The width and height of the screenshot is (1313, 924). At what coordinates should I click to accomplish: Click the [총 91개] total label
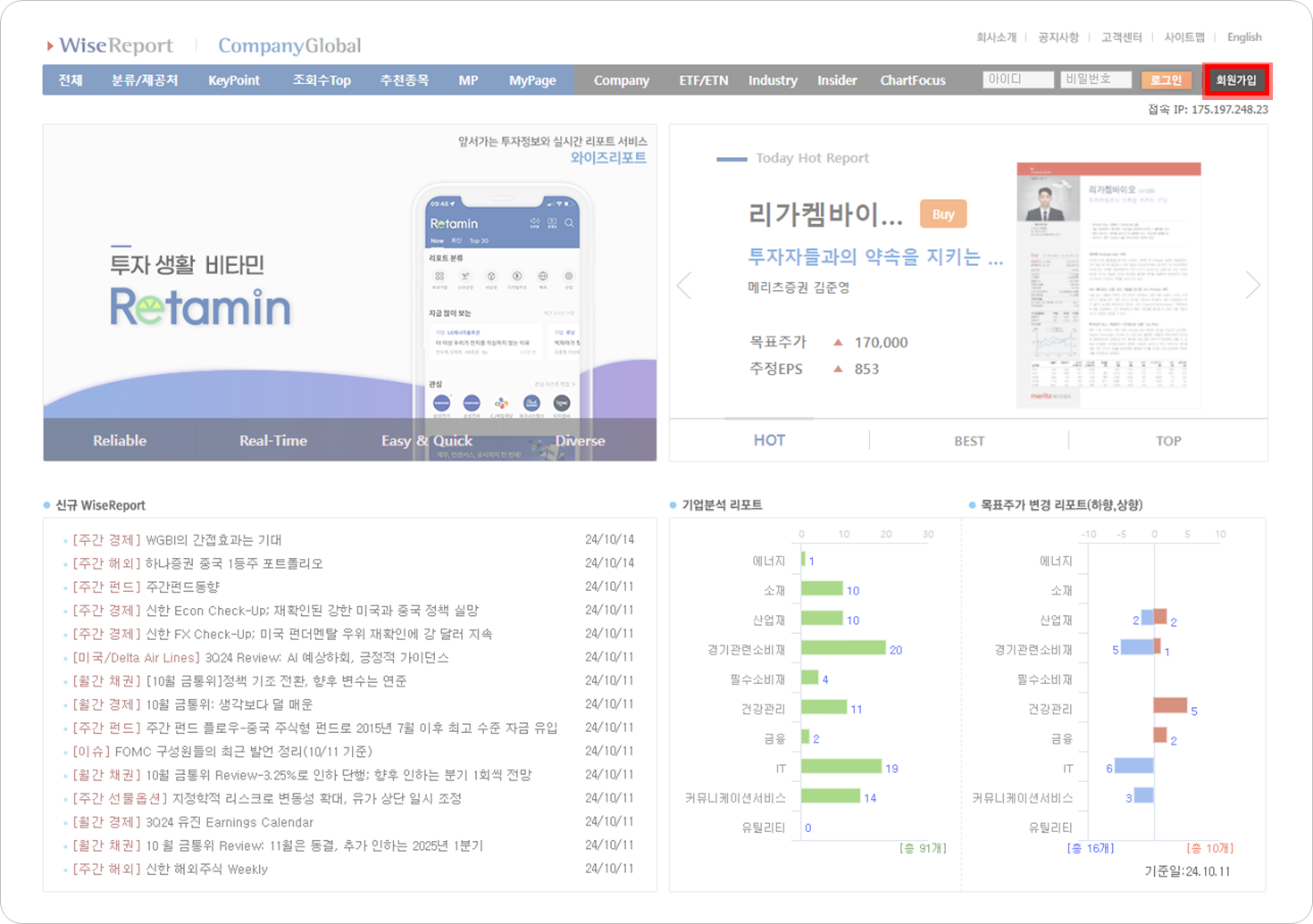(923, 848)
